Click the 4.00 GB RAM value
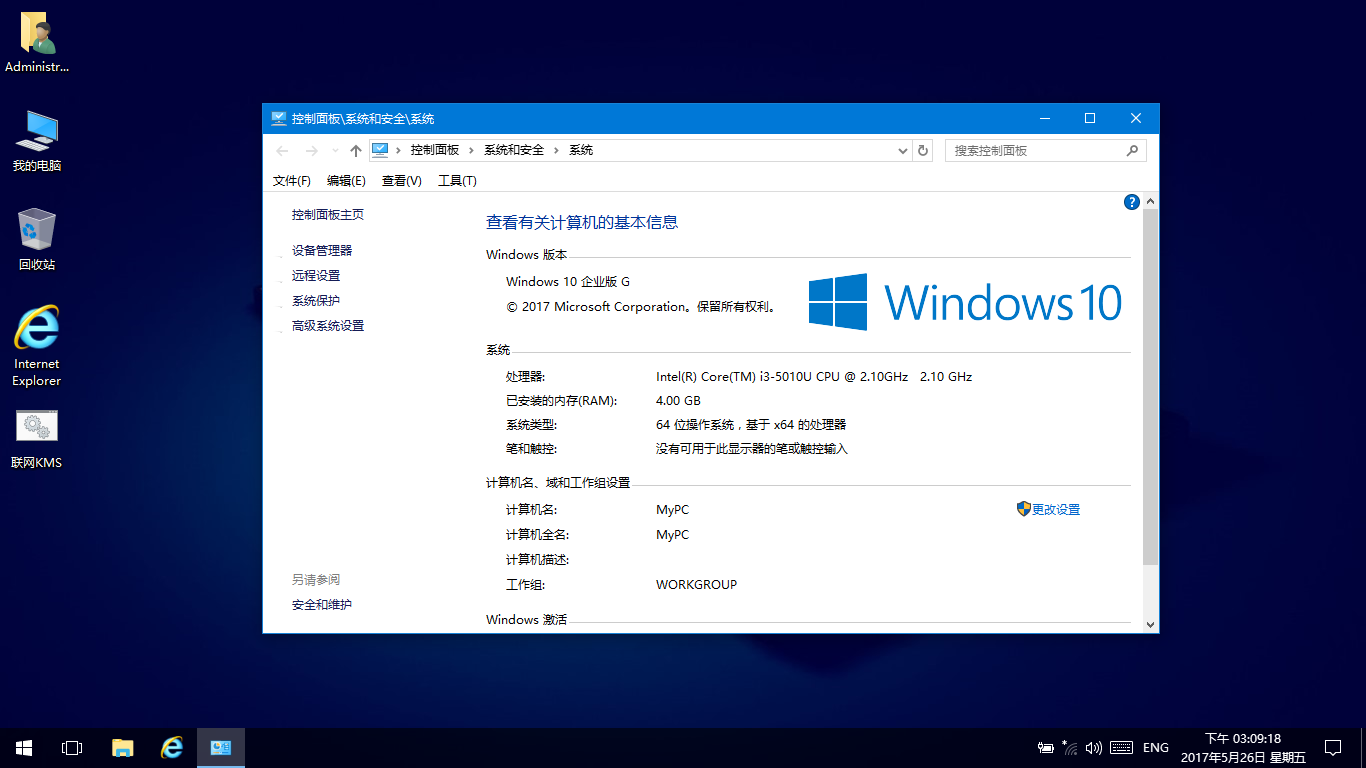The width and height of the screenshot is (1366, 768). [x=678, y=400]
